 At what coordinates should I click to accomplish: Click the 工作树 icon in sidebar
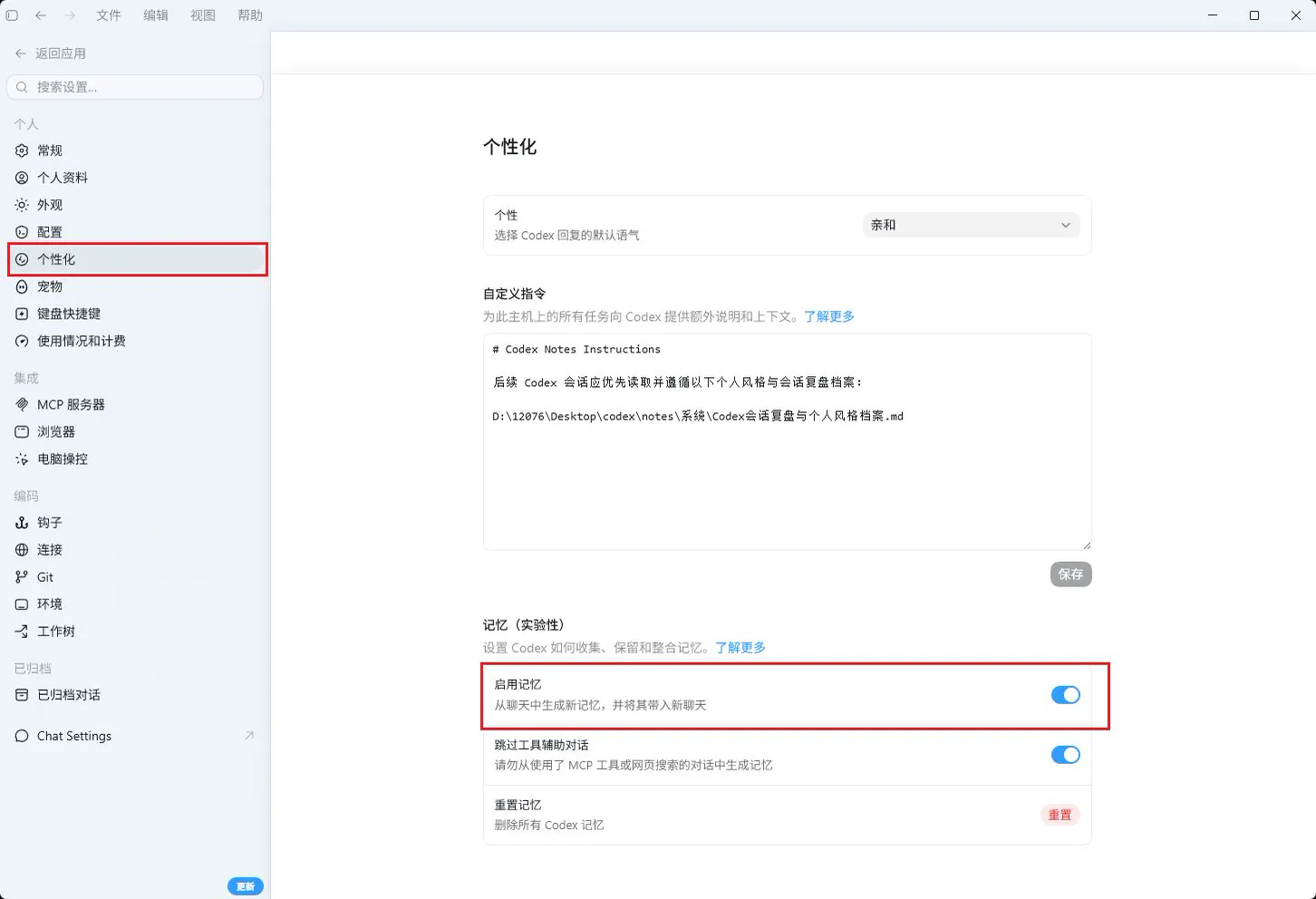point(22,631)
